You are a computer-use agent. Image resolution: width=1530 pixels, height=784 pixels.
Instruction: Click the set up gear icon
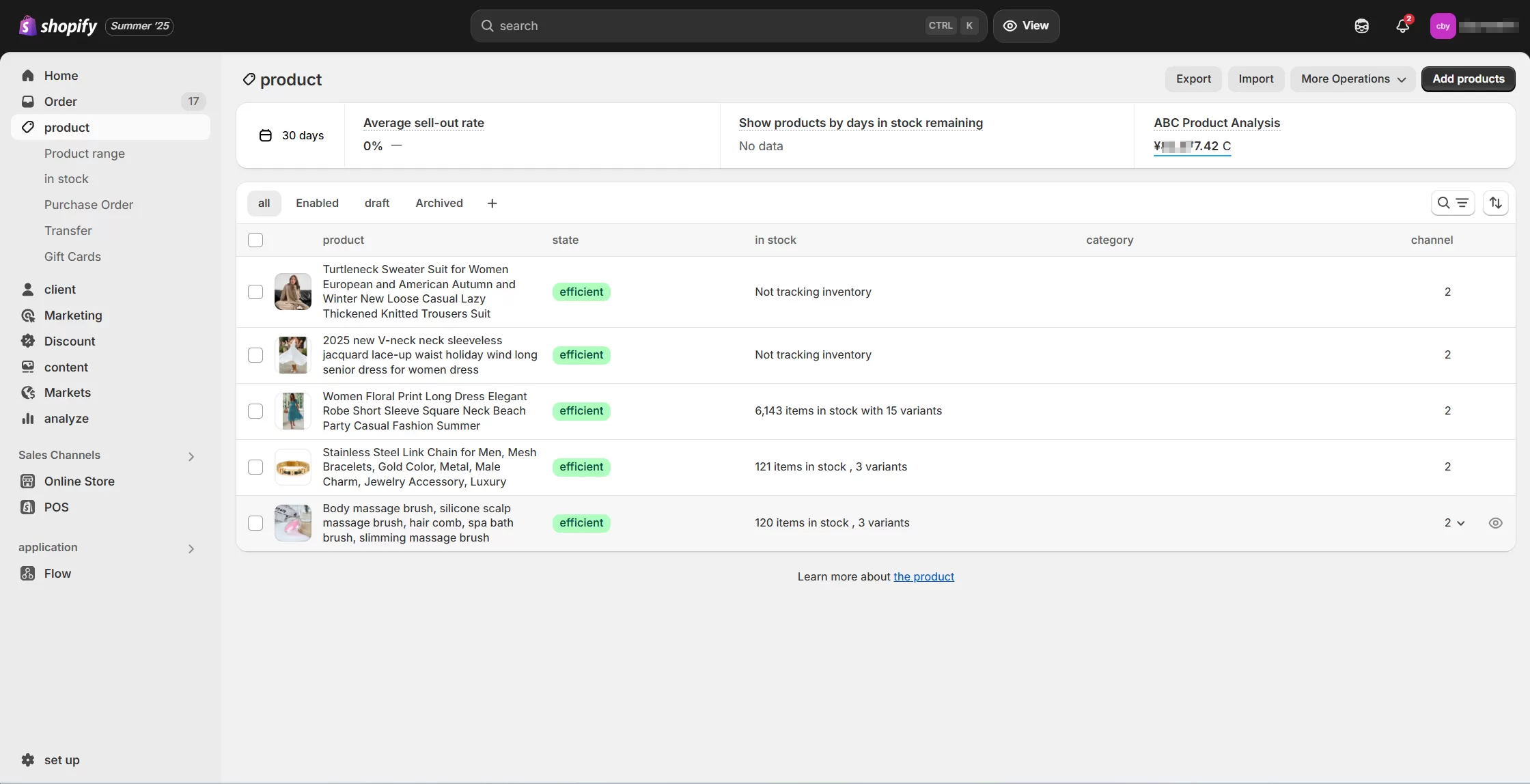(28, 760)
